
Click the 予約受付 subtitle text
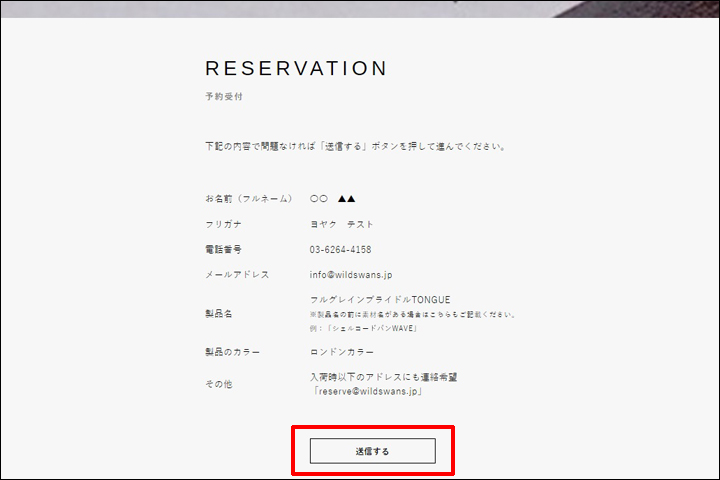[224, 97]
